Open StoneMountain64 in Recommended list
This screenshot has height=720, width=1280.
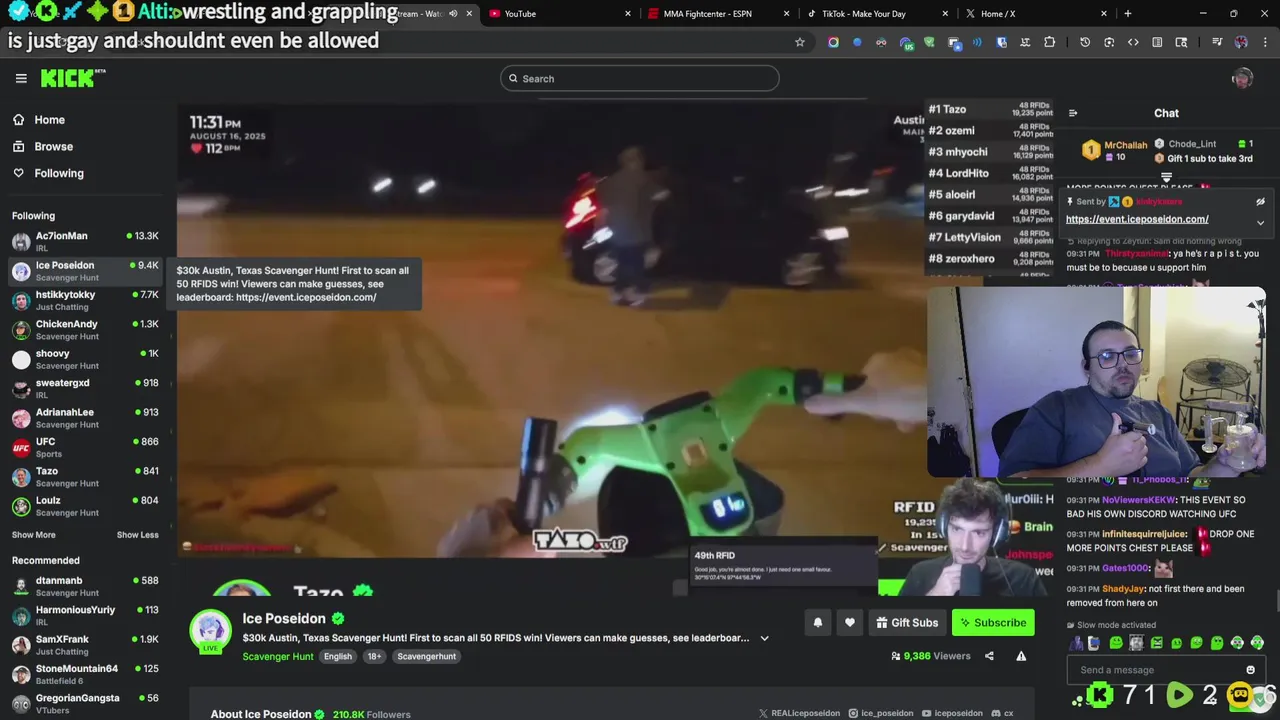85,674
